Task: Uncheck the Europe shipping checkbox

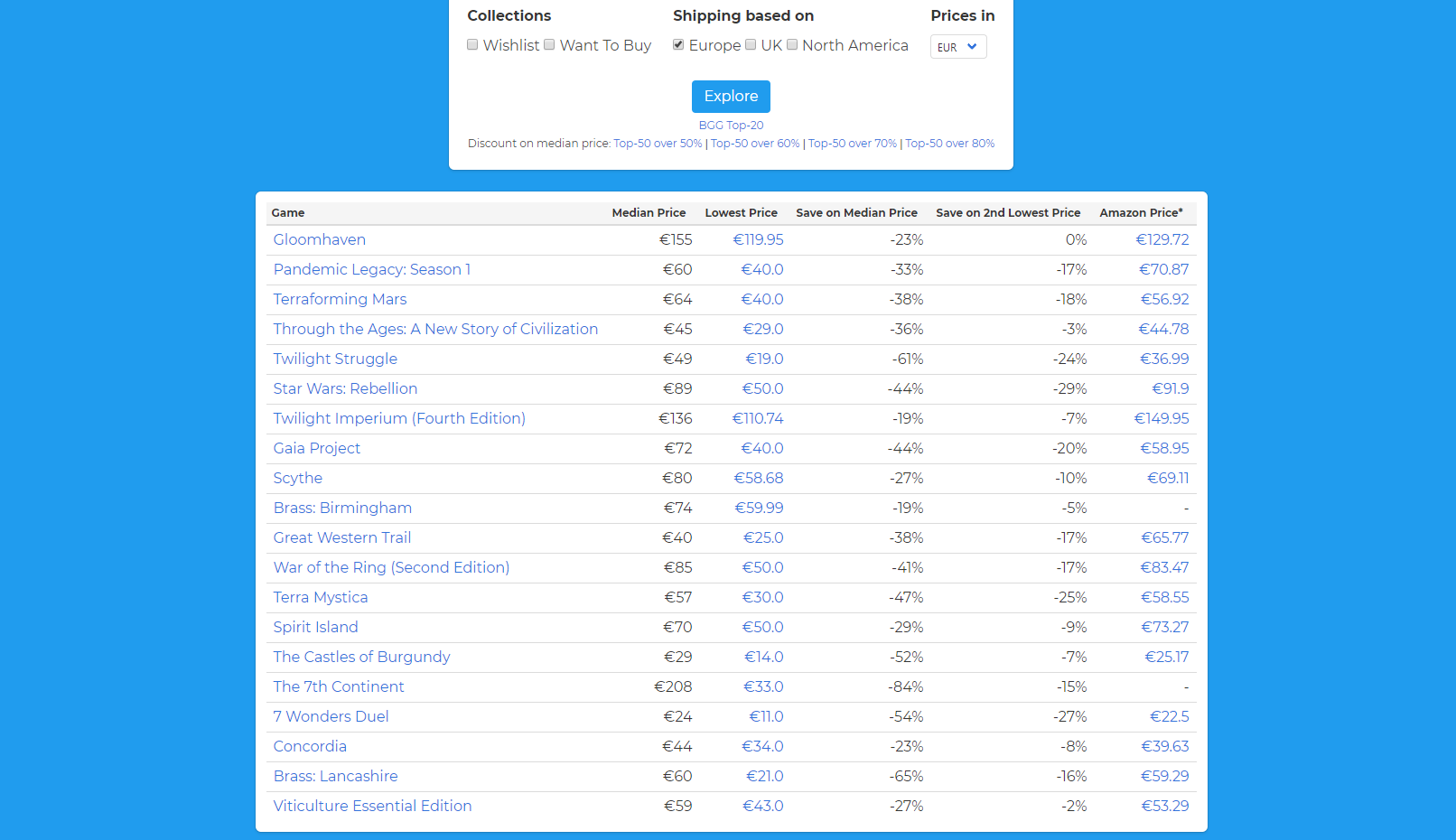Action: pos(678,45)
